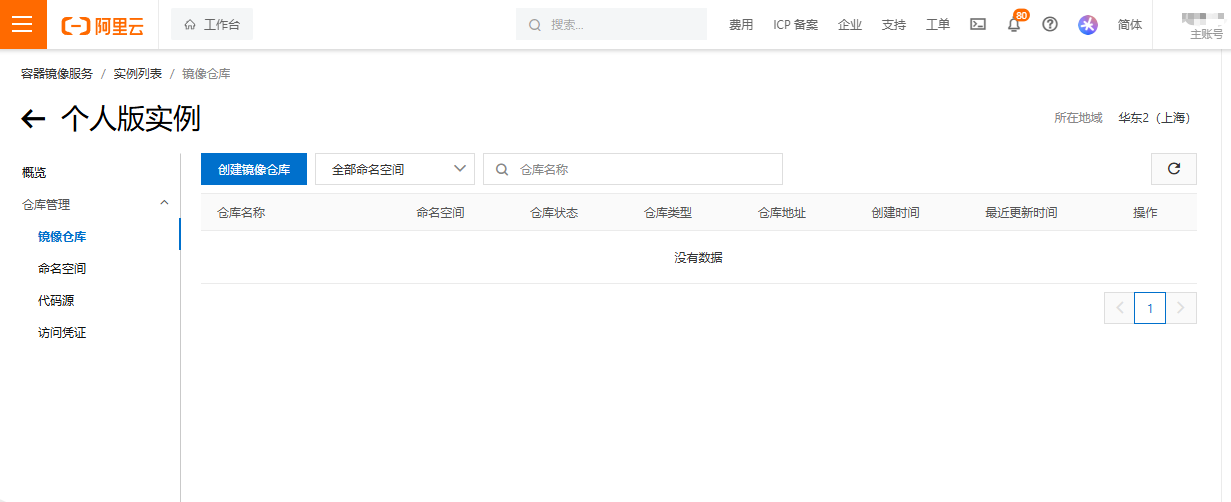
Task: Click the 仓库类型 column header
Action: click(x=668, y=213)
